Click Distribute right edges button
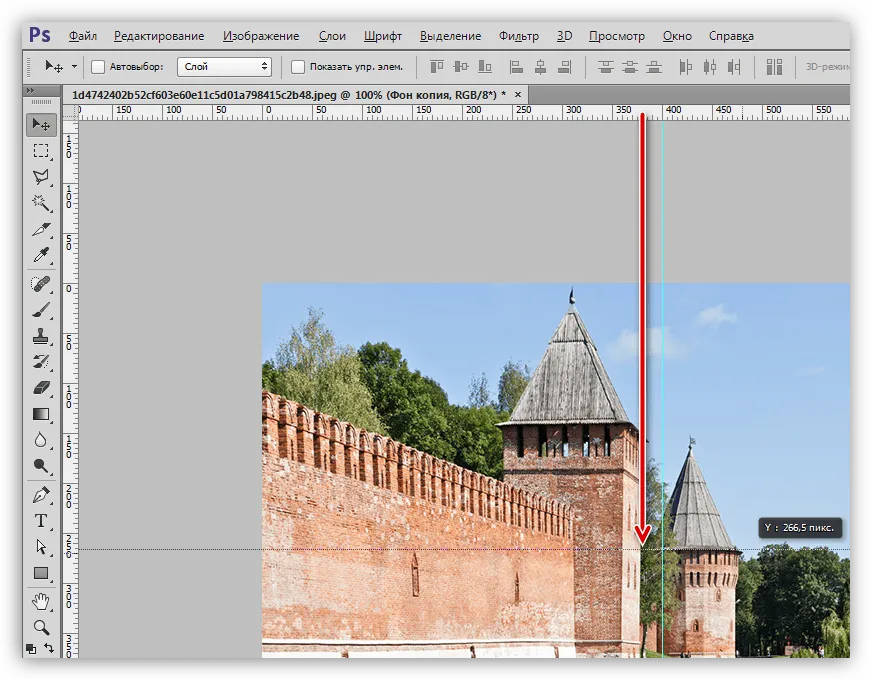This screenshot has width=872, height=680. [x=734, y=67]
